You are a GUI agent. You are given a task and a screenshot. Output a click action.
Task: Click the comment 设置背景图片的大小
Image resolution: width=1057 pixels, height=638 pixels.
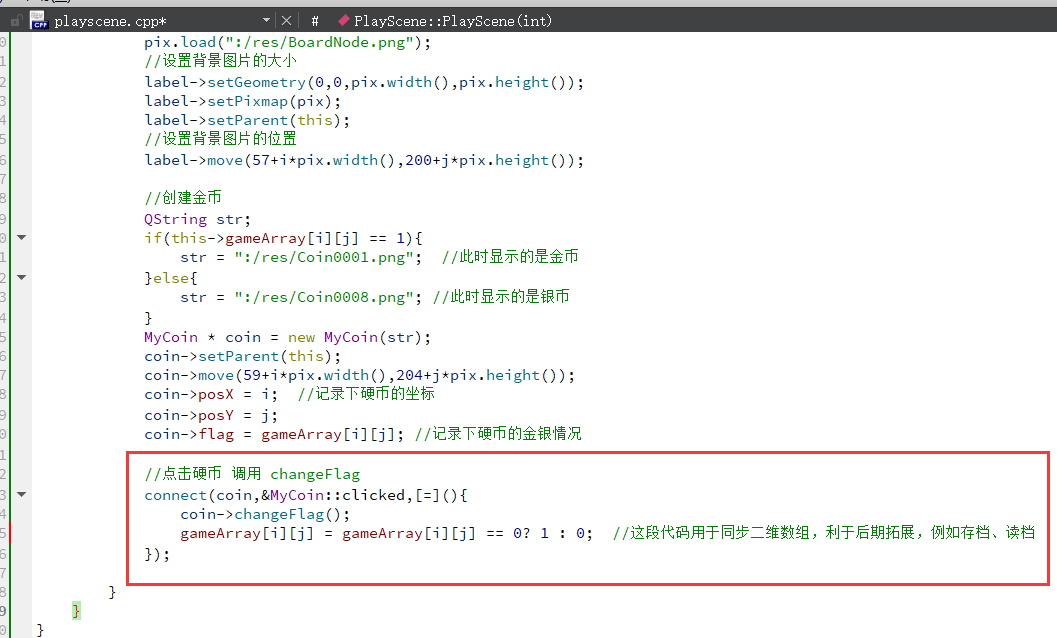[220, 61]
